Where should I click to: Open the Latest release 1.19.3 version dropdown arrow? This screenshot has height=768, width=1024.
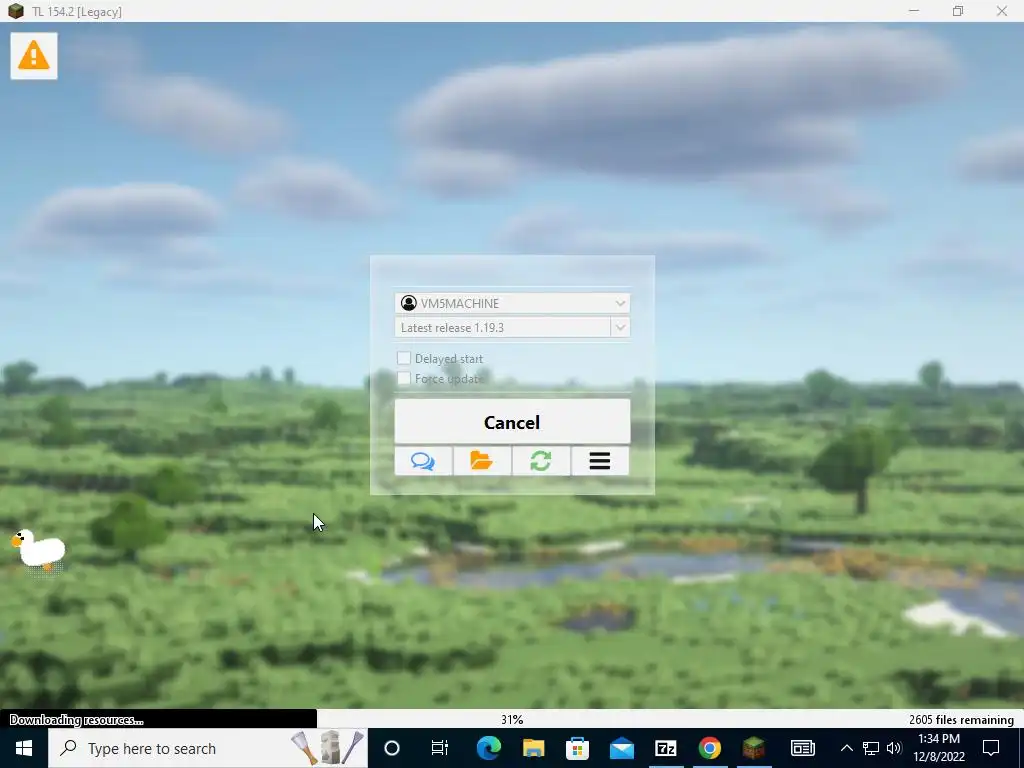click(620, 327)
